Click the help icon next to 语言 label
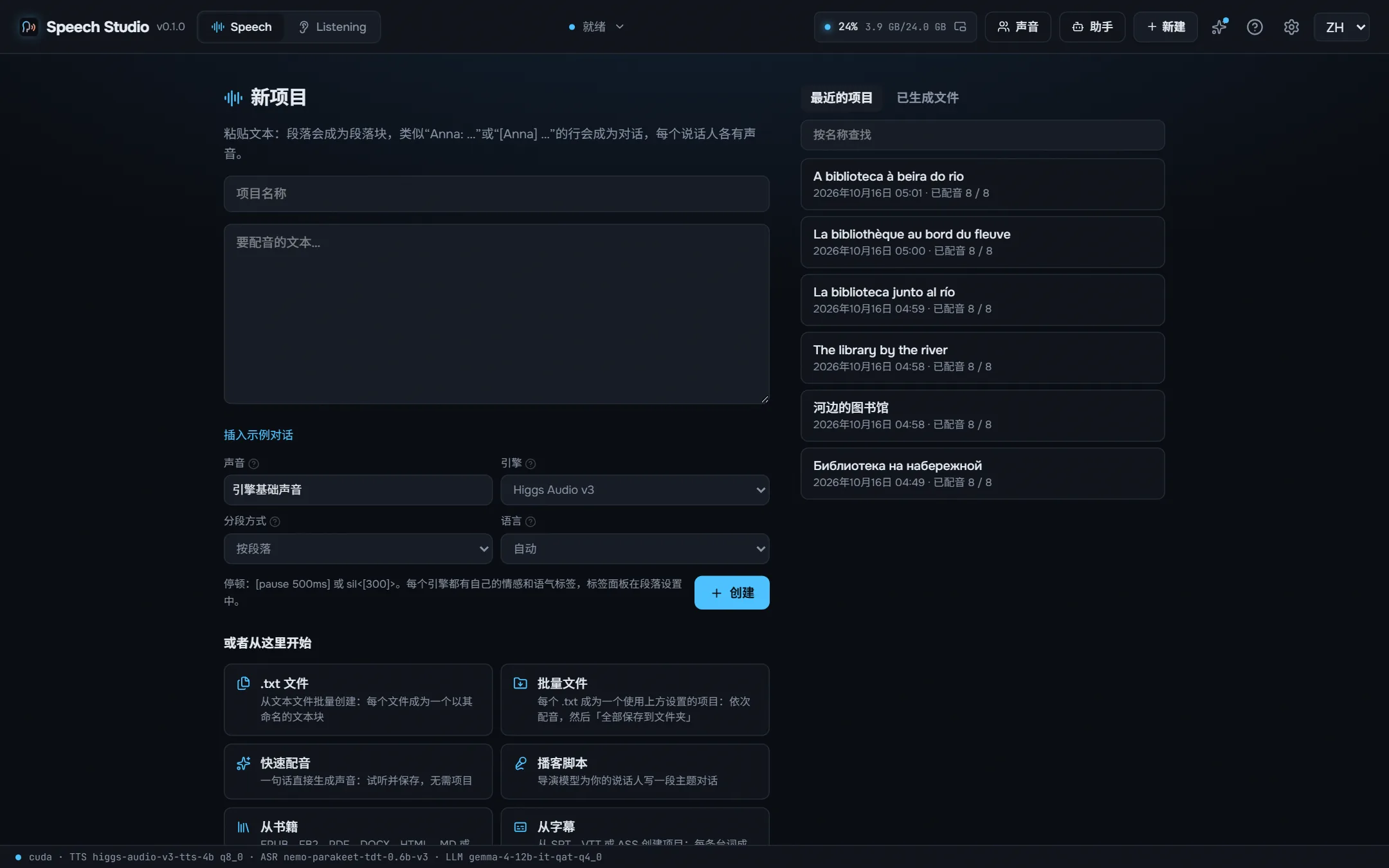The image size is (1389, 868). (531, 521)
